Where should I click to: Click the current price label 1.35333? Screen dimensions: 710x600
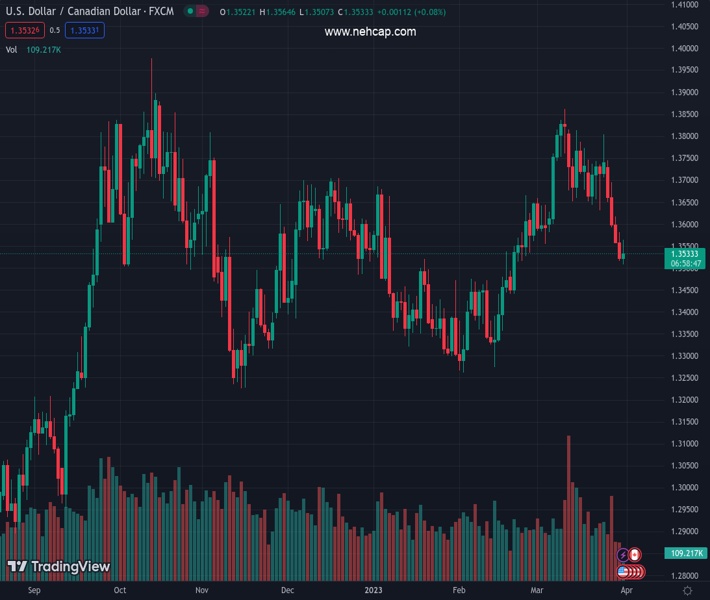click(x=686, y=255)
